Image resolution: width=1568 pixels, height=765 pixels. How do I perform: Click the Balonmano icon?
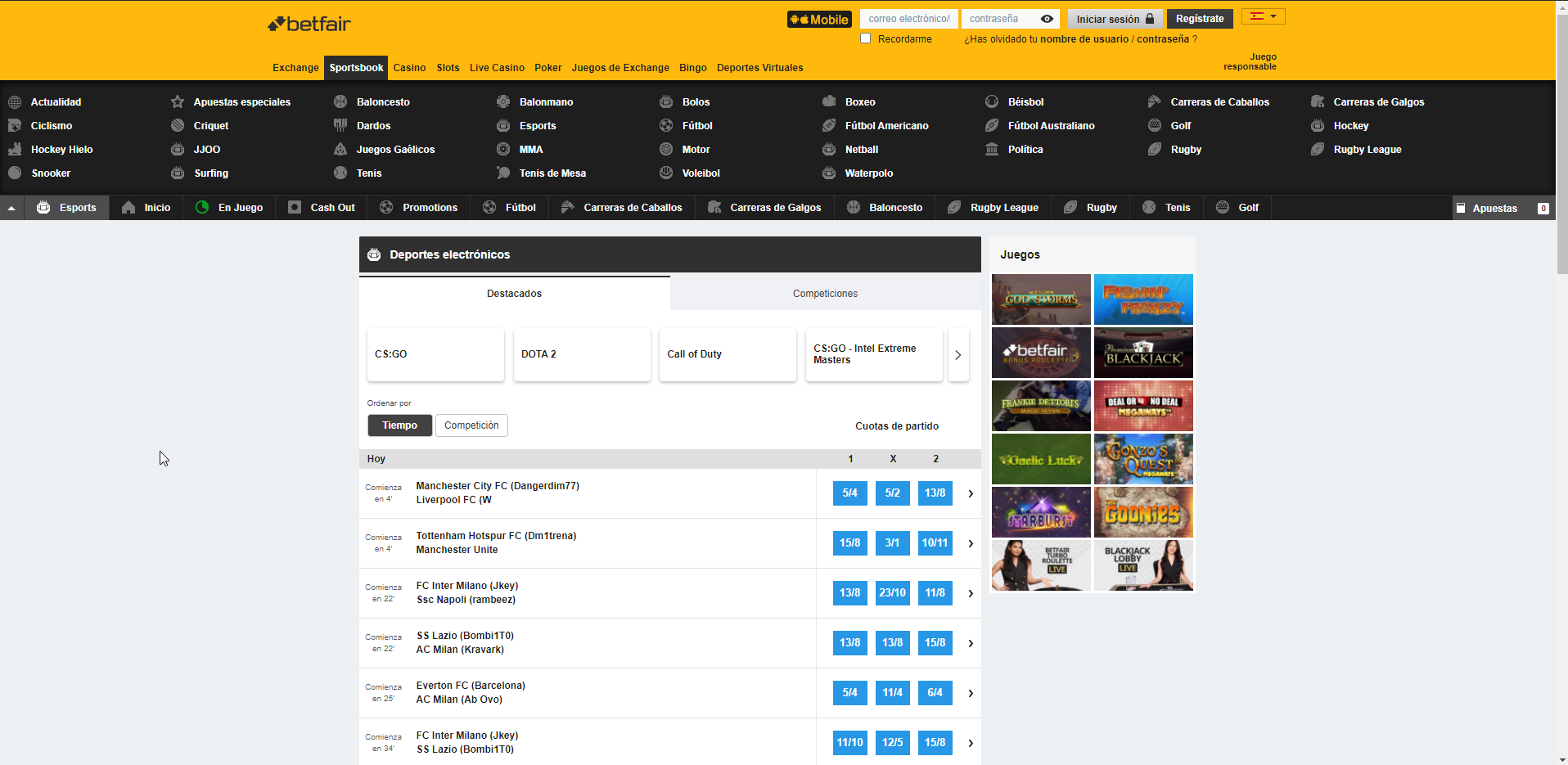[x=503, y=102]
